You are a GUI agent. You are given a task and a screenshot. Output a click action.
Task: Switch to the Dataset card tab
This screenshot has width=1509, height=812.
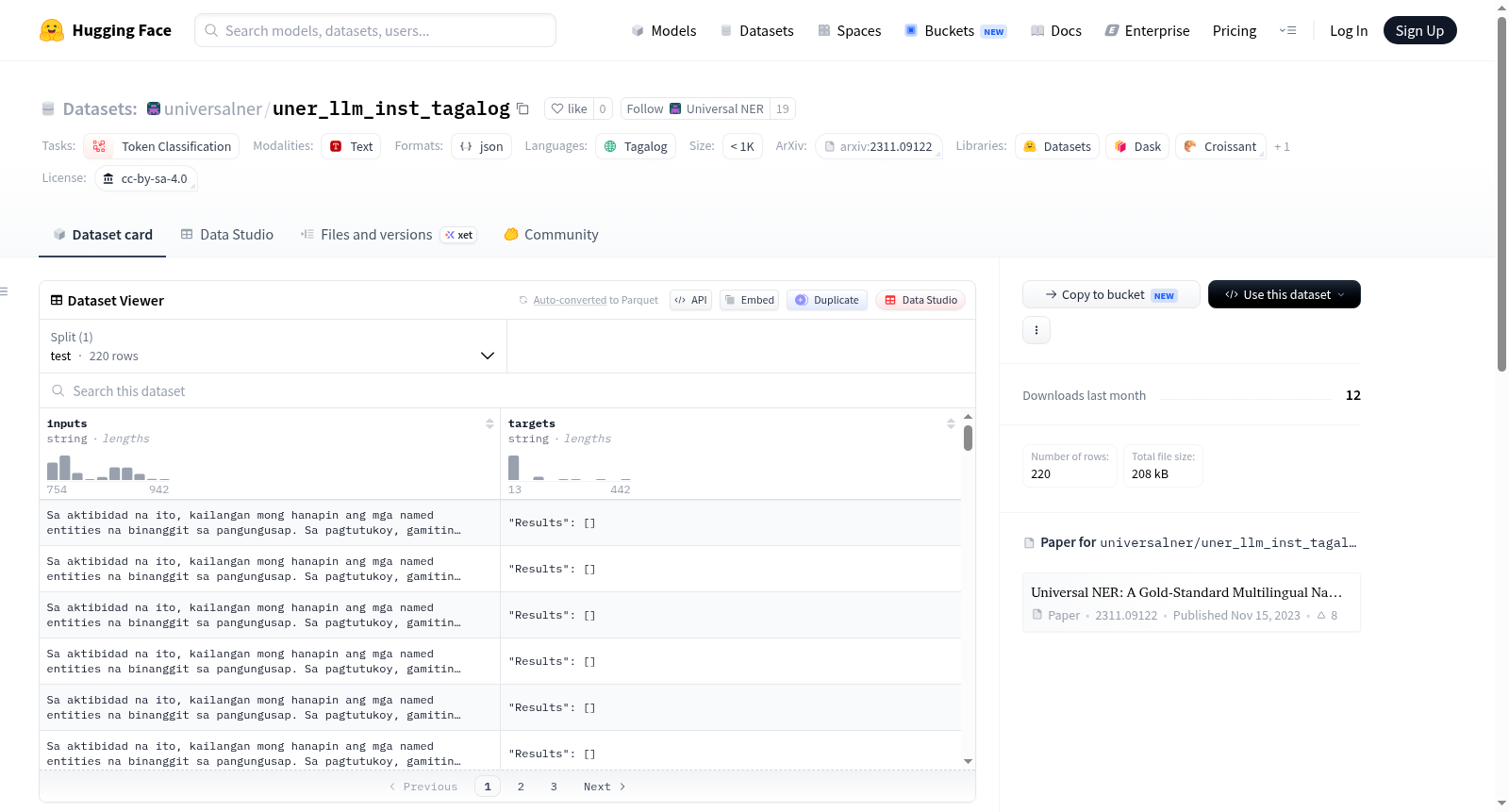pos(102,235)
